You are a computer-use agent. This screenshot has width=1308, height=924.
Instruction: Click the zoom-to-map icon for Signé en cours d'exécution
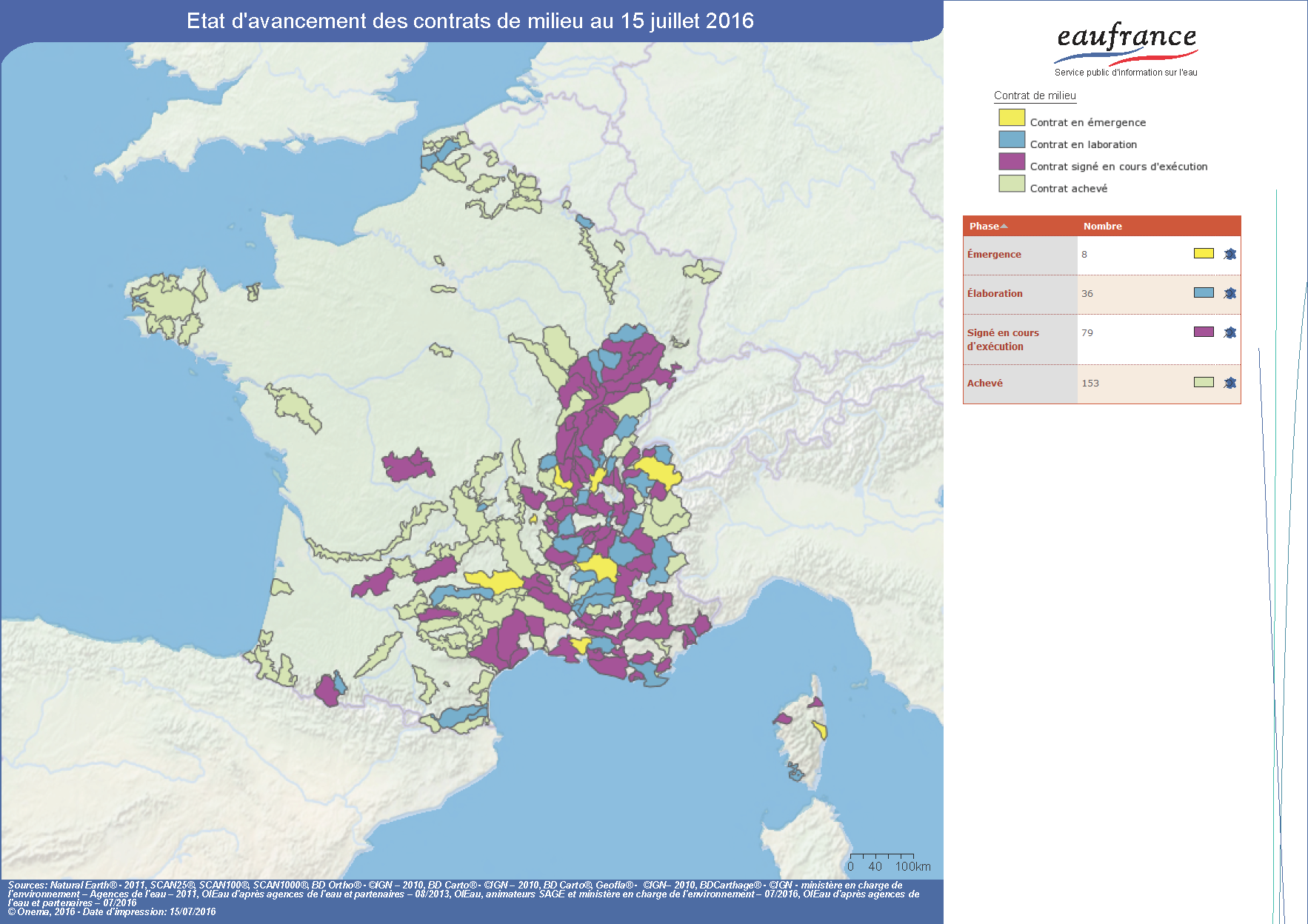pos(1230,332)
